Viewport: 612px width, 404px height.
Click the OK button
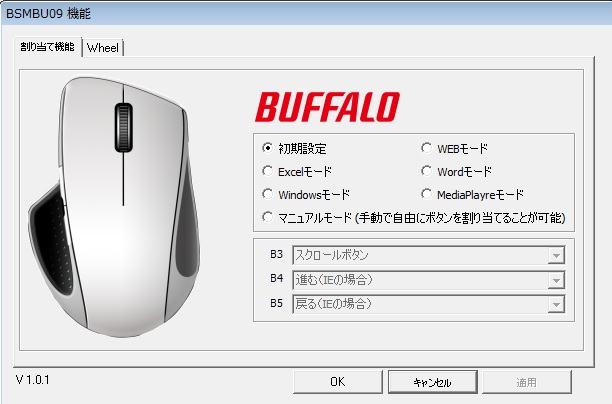(x=338, y=382)
